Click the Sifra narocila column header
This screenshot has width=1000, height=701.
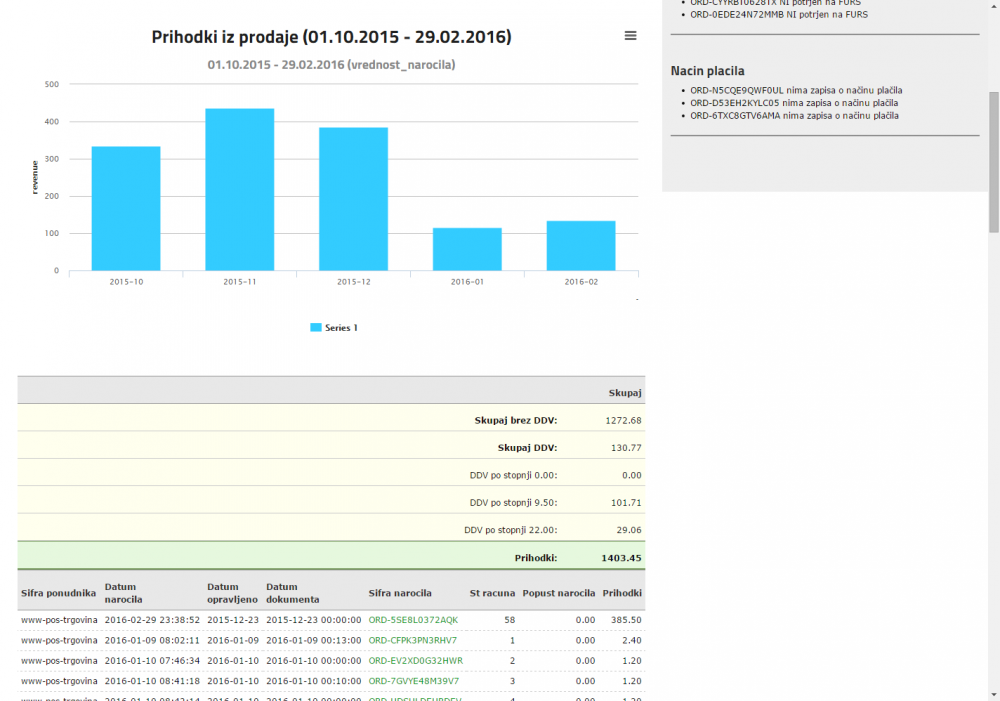400,593
